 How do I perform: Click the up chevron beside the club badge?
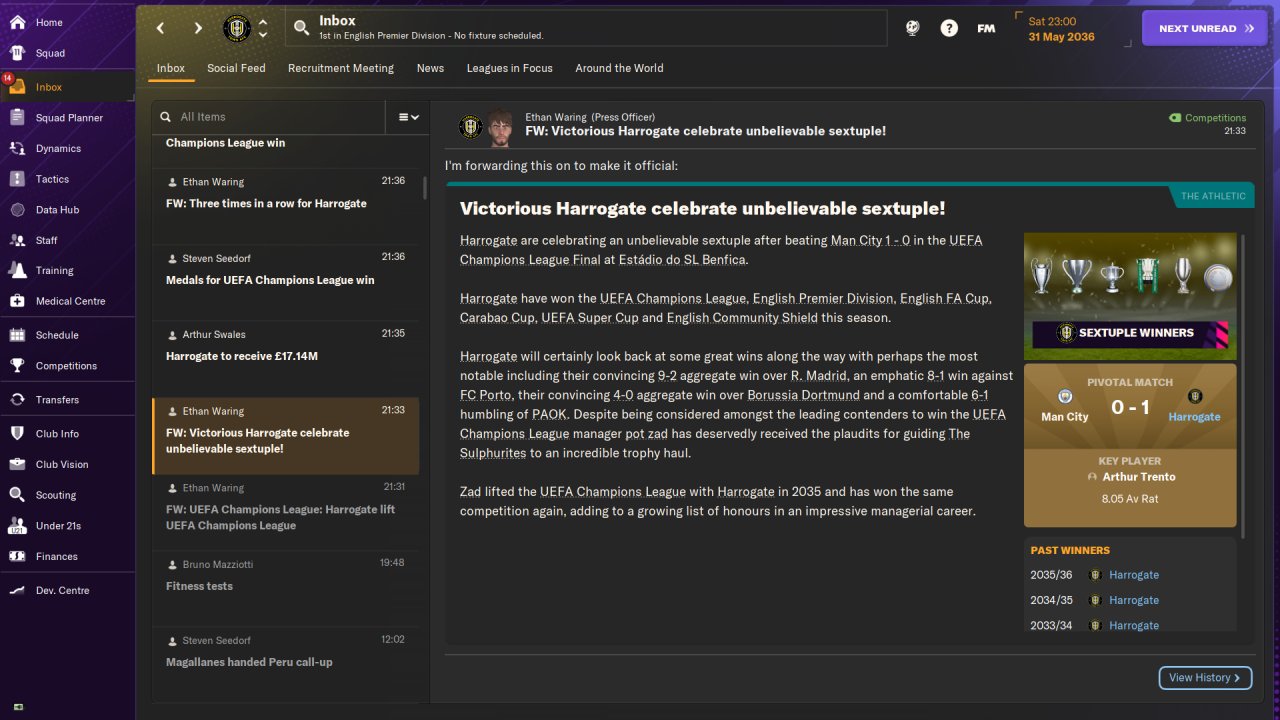(x=263, y=22)
